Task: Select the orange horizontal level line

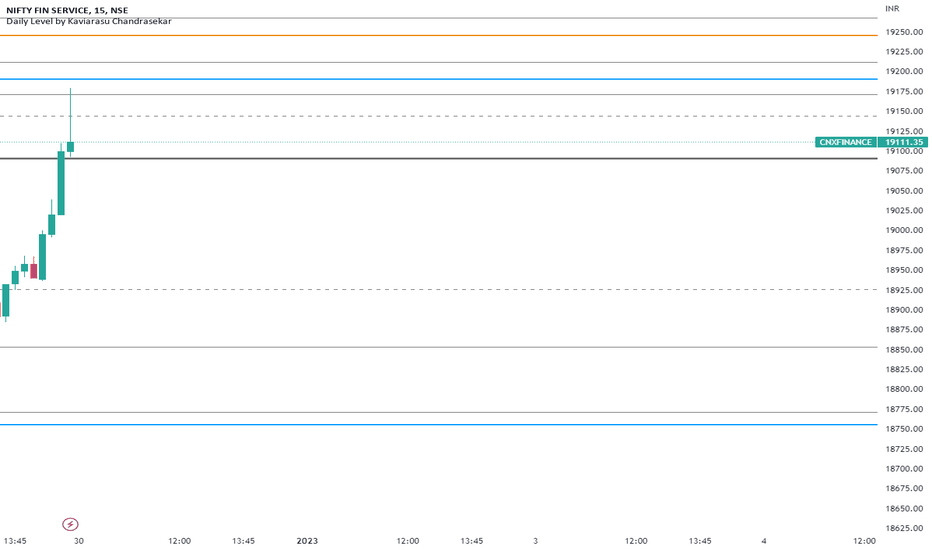Action: [x=439, y=36]
